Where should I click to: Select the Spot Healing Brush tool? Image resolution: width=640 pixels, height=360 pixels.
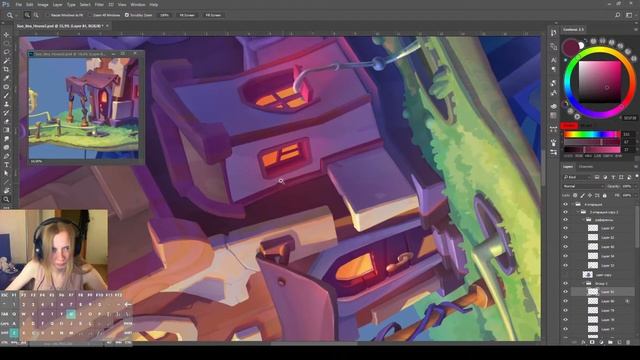6,87
